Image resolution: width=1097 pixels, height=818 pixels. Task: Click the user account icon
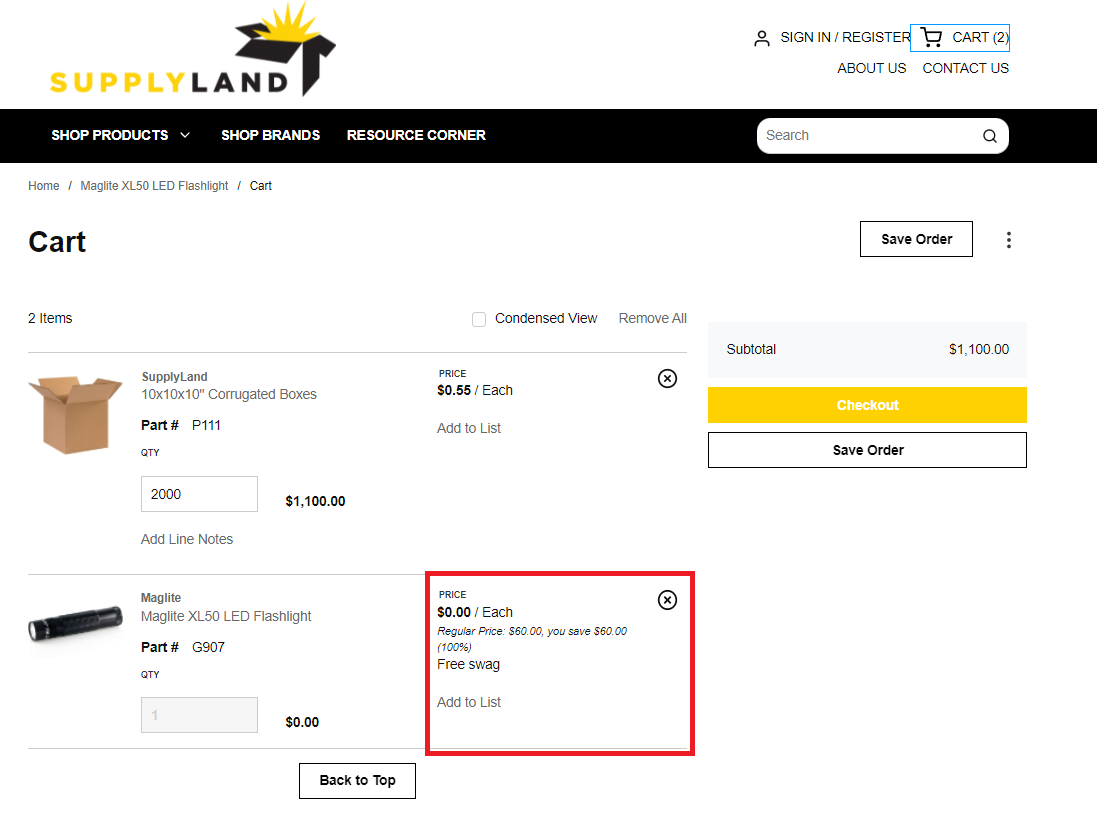(762, 38)
